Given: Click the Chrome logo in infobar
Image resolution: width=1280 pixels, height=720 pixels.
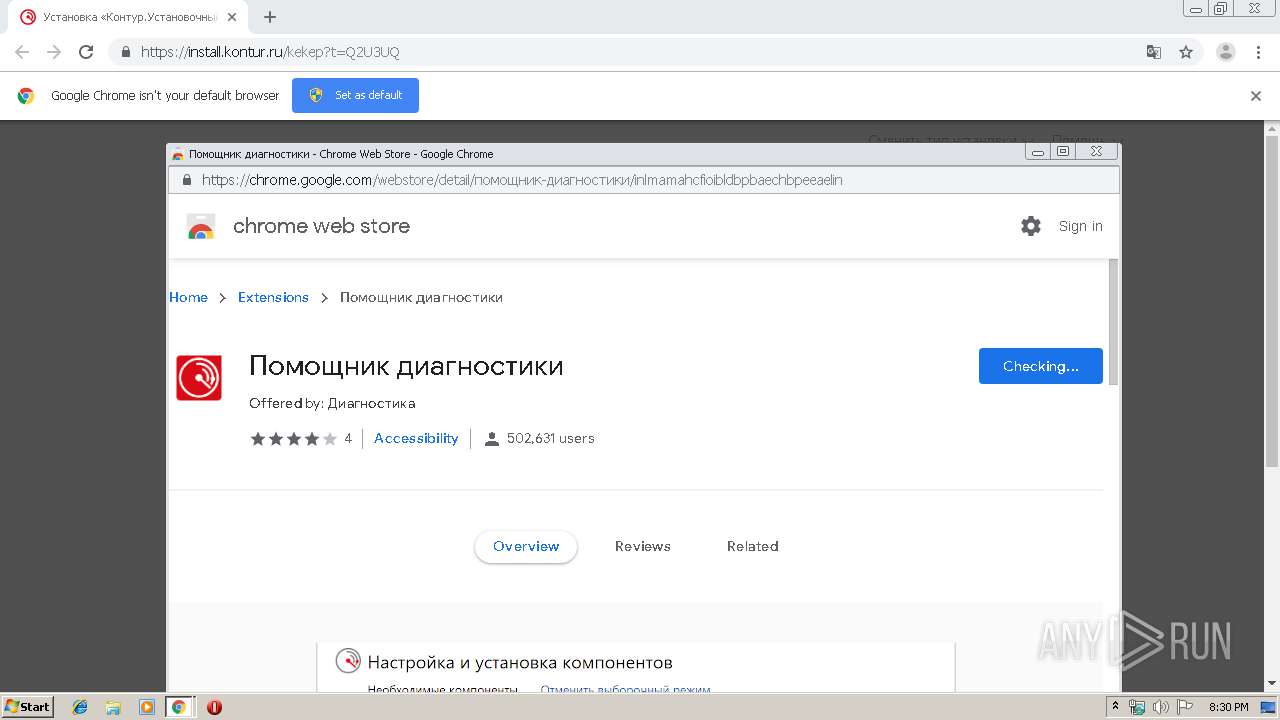Looking at the screenshot, I should tap(26, 96).
